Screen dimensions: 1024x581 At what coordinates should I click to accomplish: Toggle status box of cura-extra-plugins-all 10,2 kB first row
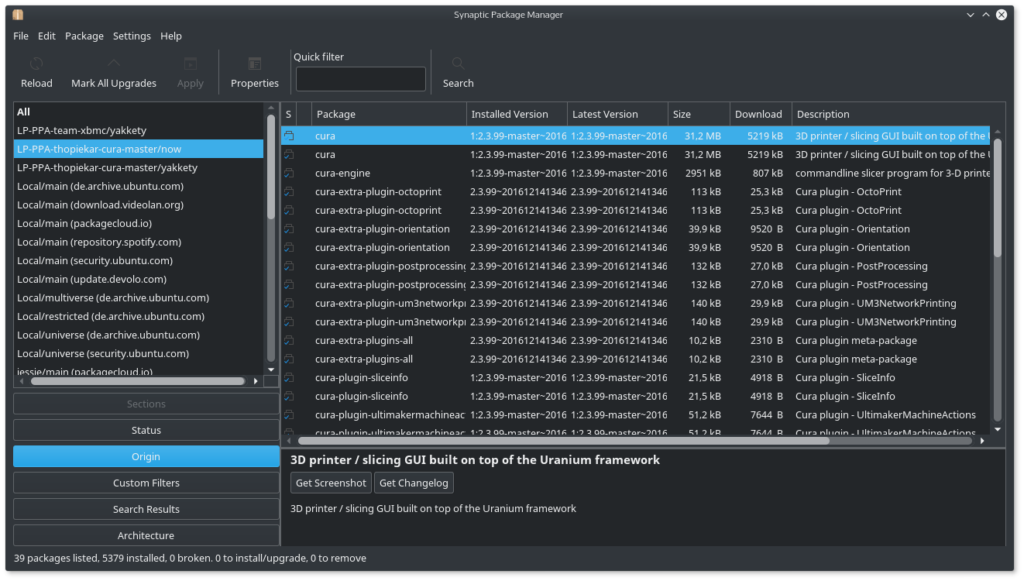click(289, 341)
